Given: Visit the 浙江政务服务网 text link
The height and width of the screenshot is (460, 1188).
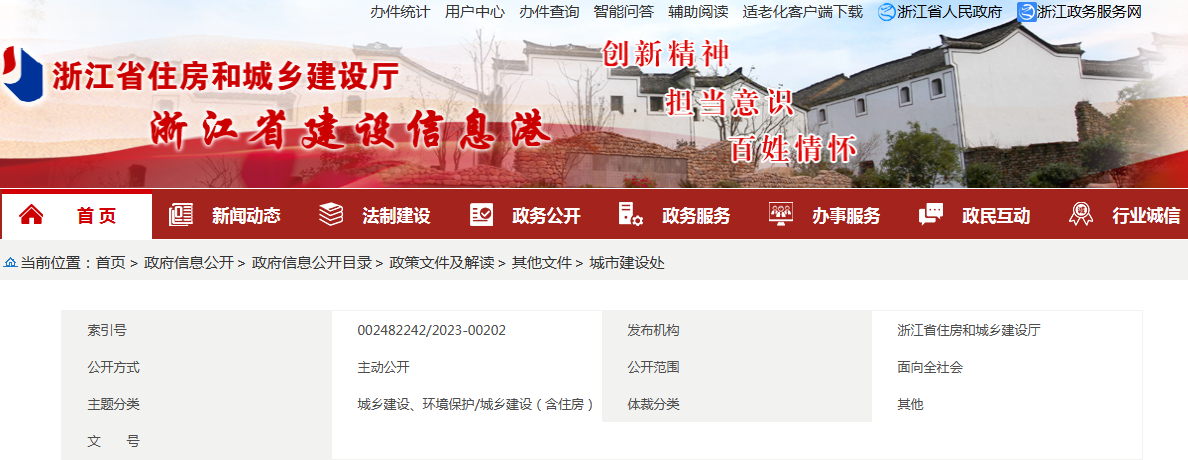Looking at the screenshot, I should coord(1089,11).
